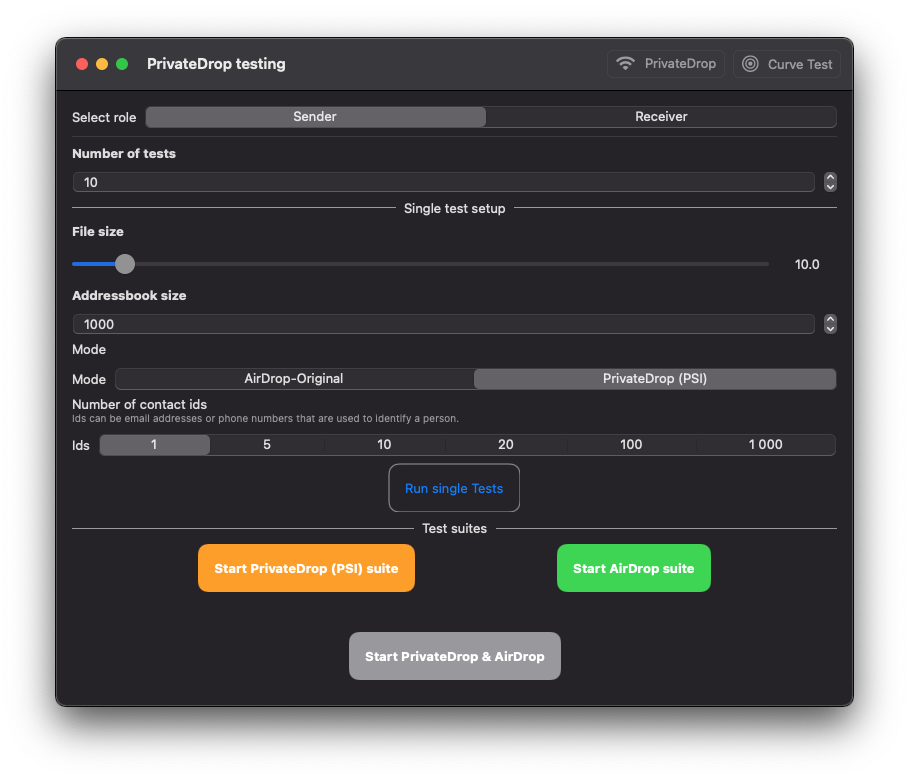Image resolution: width=909 pixels, height=780 pixels.
Task: Select the Sender role
Action: [x=315, y=117]
